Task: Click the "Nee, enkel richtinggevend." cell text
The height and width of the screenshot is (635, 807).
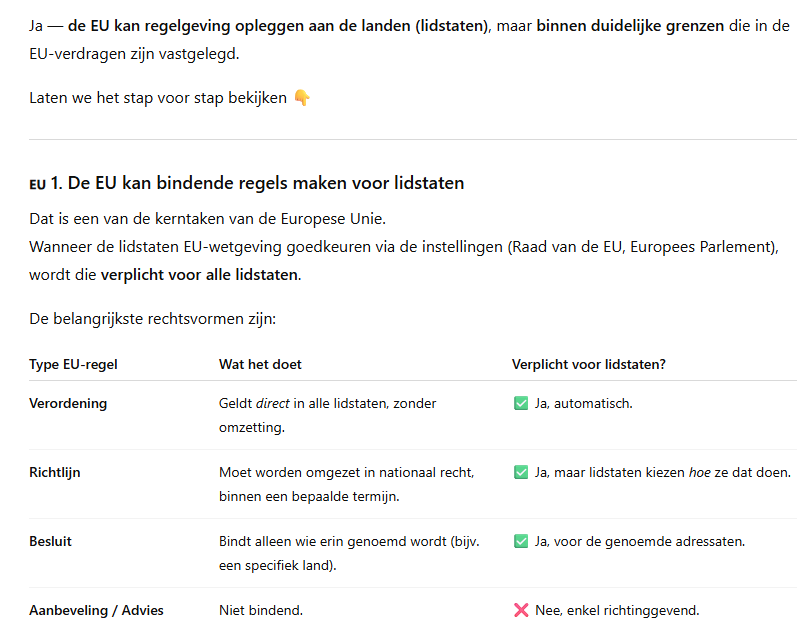Action: tap(617, 610)
